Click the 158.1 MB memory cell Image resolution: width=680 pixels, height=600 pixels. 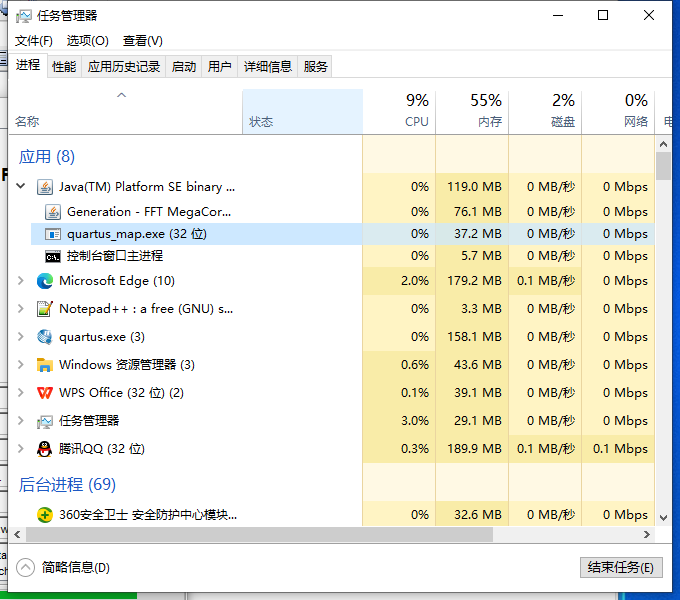[x=474, y=337]
